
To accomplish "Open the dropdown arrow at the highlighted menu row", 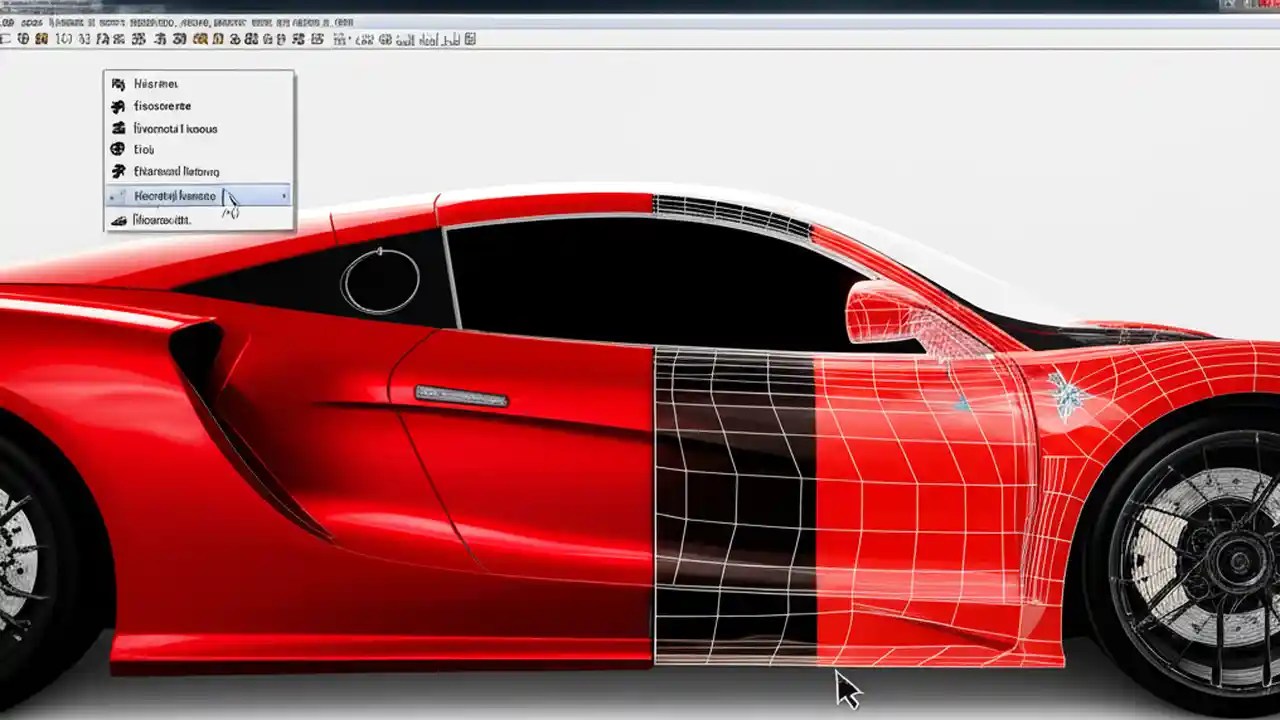I will click(283, 196).
